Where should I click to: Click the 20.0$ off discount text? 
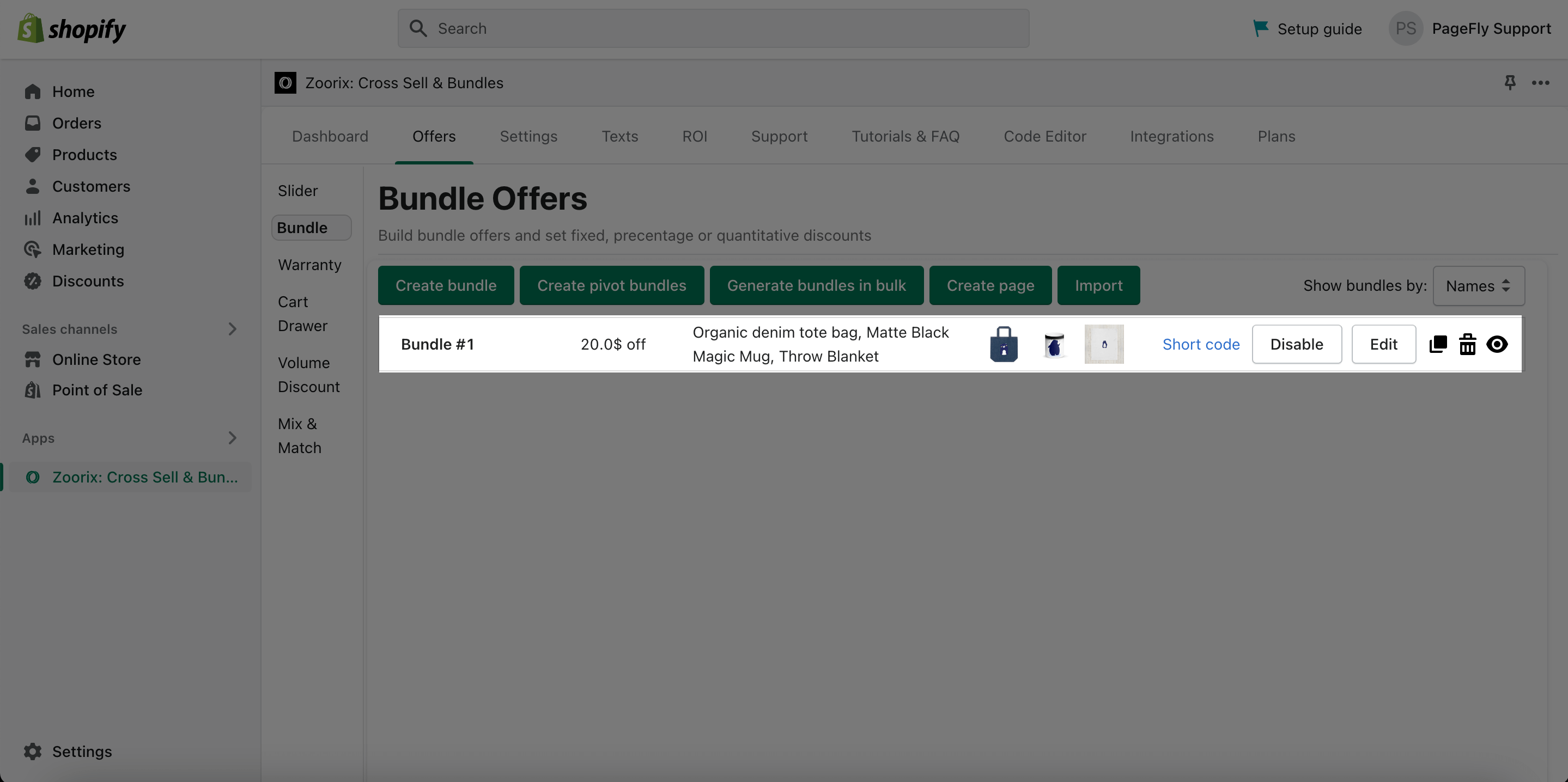click(x=613, y=345)
